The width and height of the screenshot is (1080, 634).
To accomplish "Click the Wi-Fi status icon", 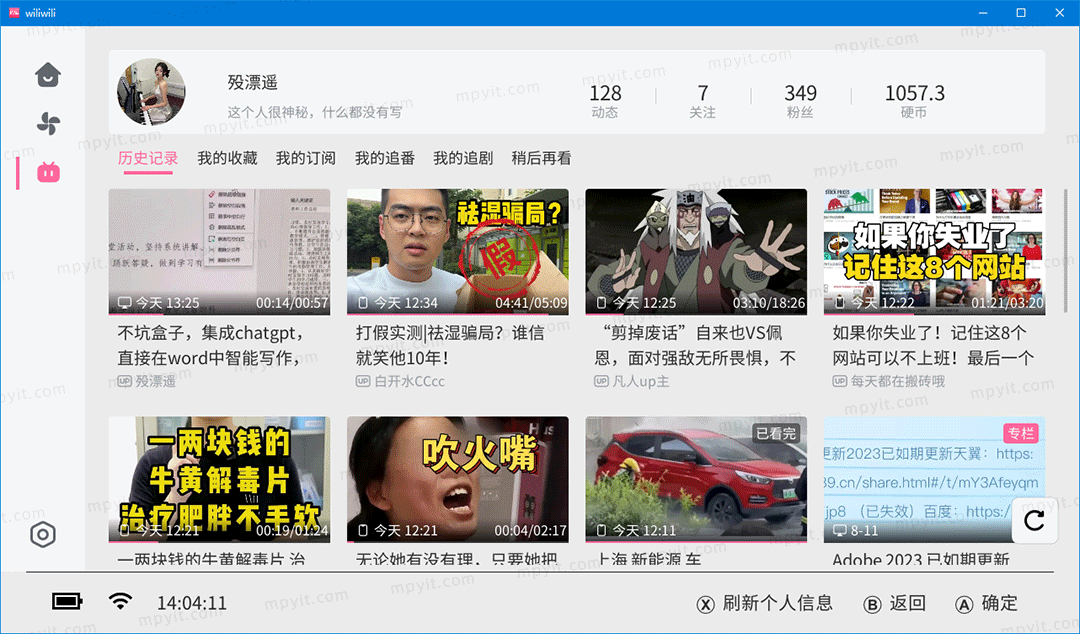I will 121,602.
